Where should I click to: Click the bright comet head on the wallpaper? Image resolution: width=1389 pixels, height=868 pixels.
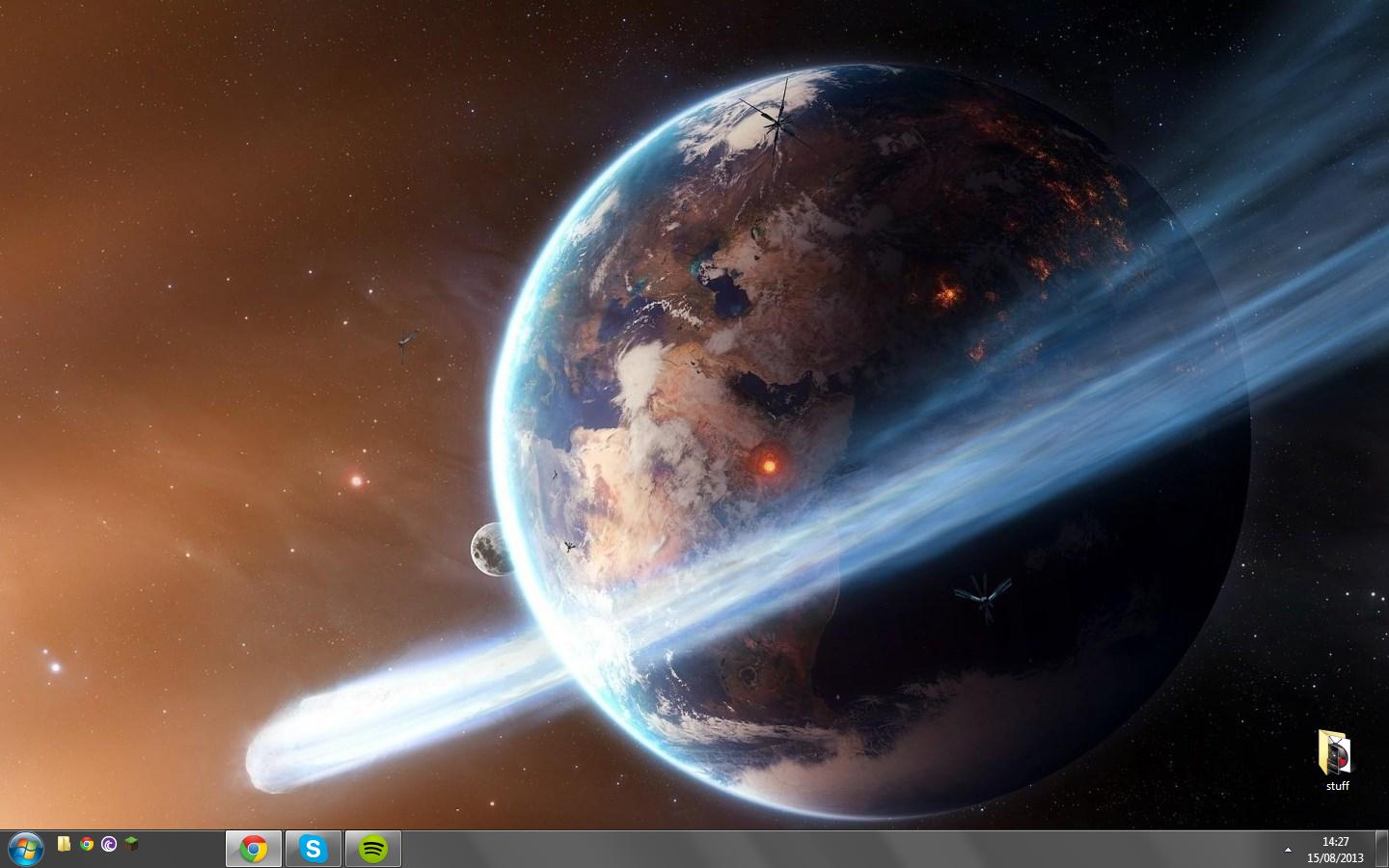[x=280, y=752]
